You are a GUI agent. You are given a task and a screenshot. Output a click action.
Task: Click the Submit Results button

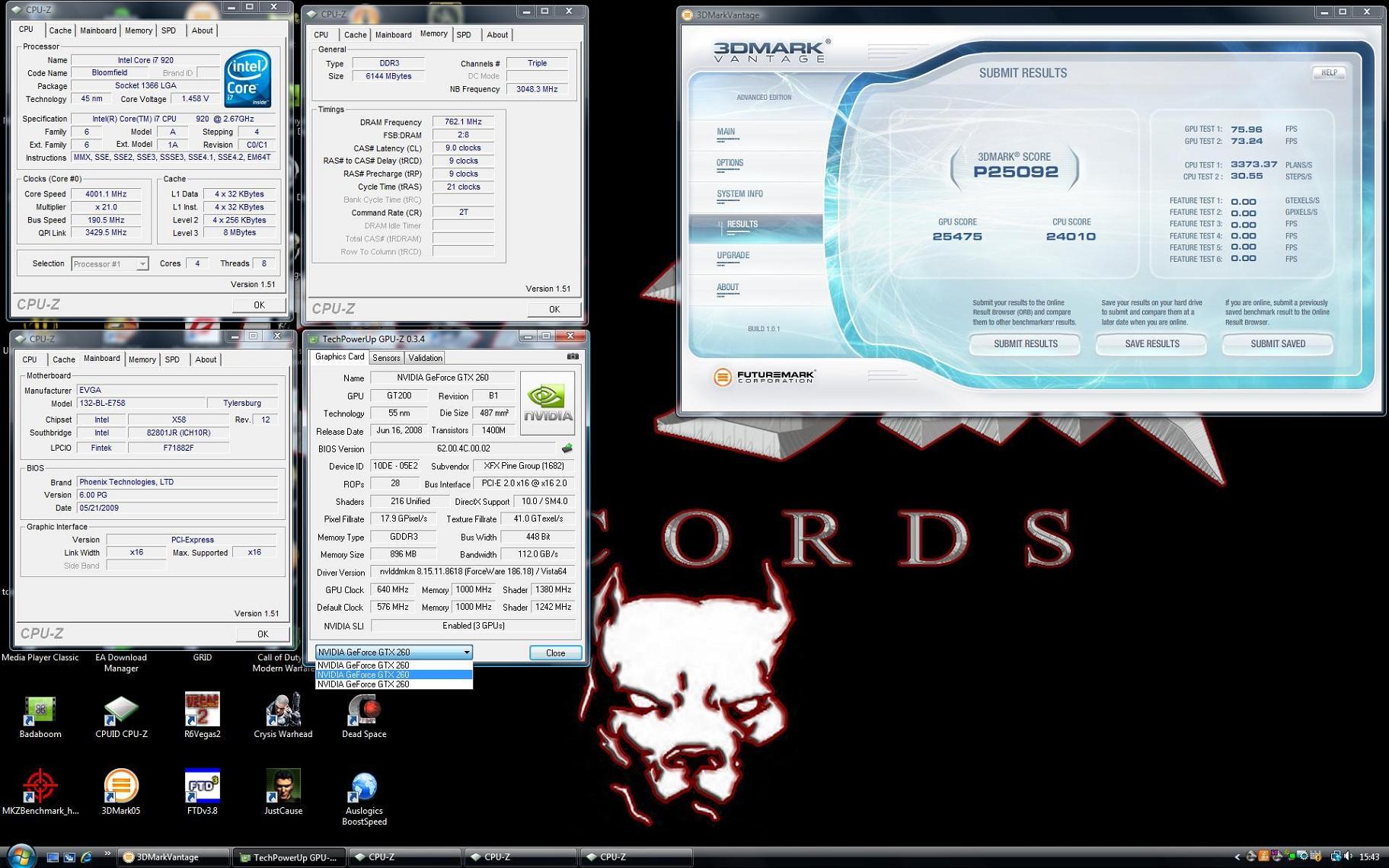1025,344
